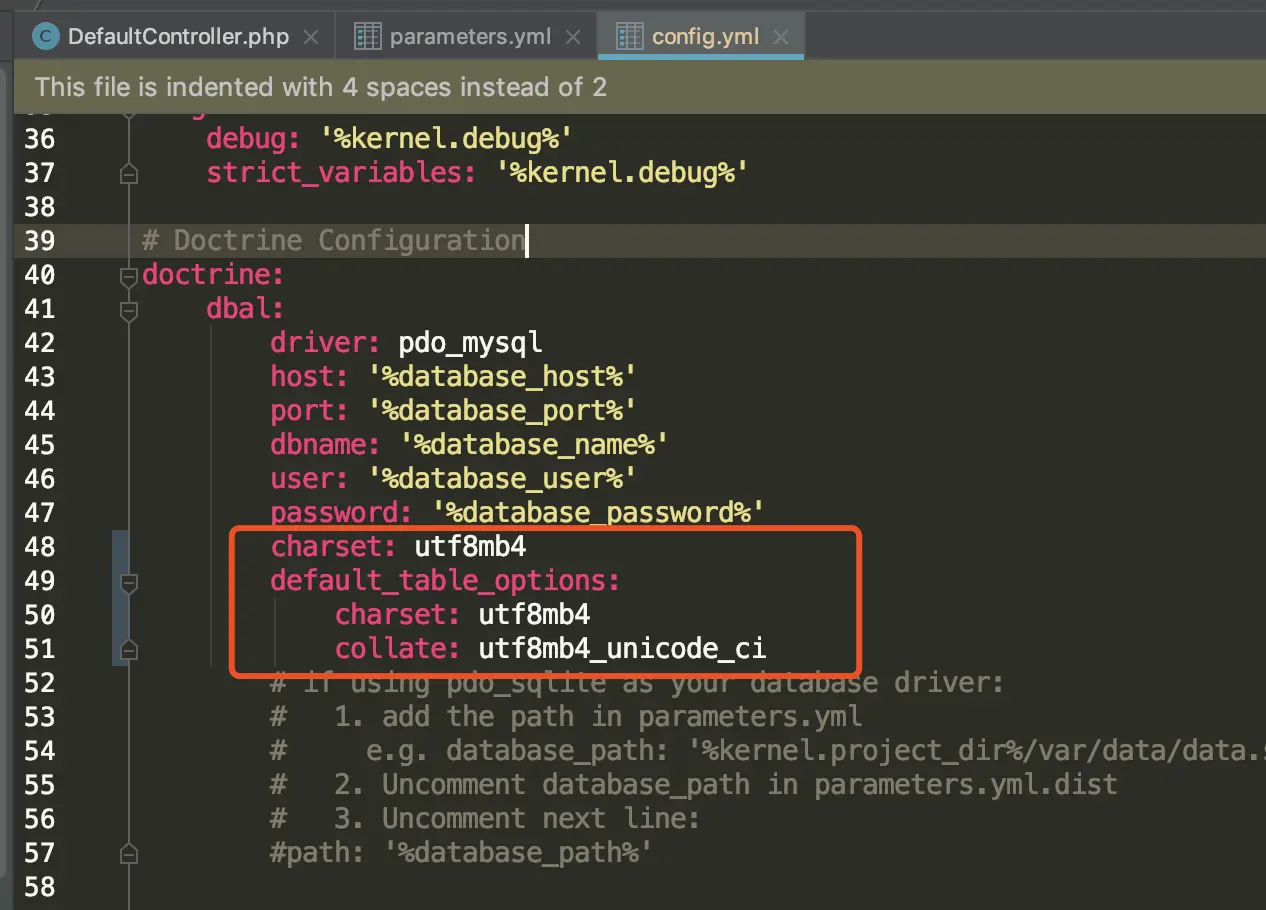Screen dimensions: 1266x910
Task: Select the config.yml tab
Action: [701, 38]
